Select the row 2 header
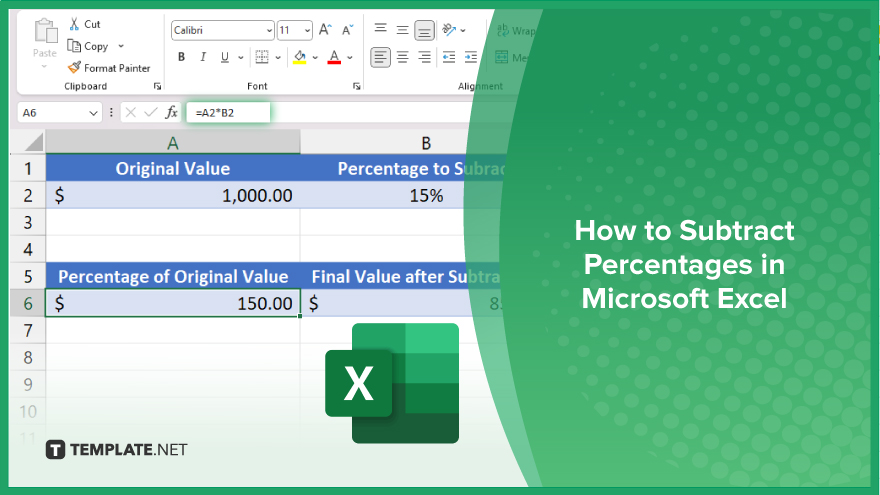This screenshot has width=880, height=495. pyautogui.click(x=28, y=195)
